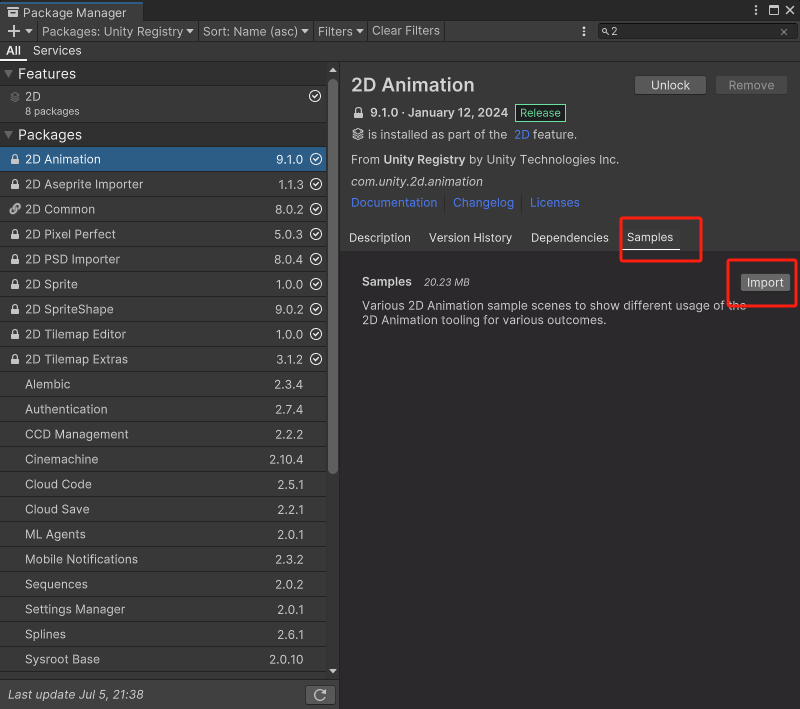Select the Settings Manager package
Image resolution: width=800 pixels, height=709 pixels.
163,609
